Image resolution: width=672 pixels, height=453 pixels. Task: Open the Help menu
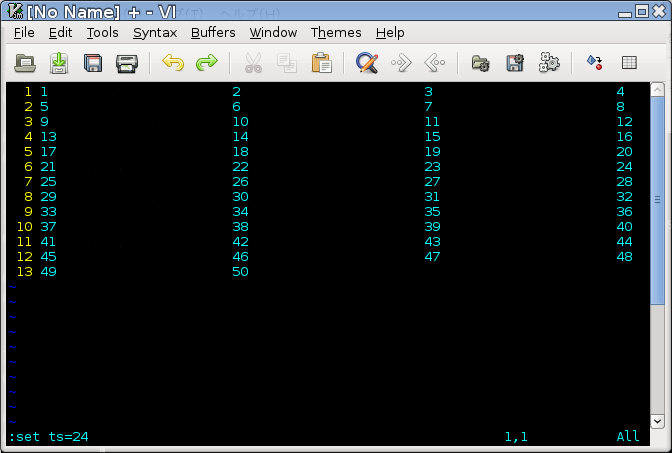pos(390,32)
